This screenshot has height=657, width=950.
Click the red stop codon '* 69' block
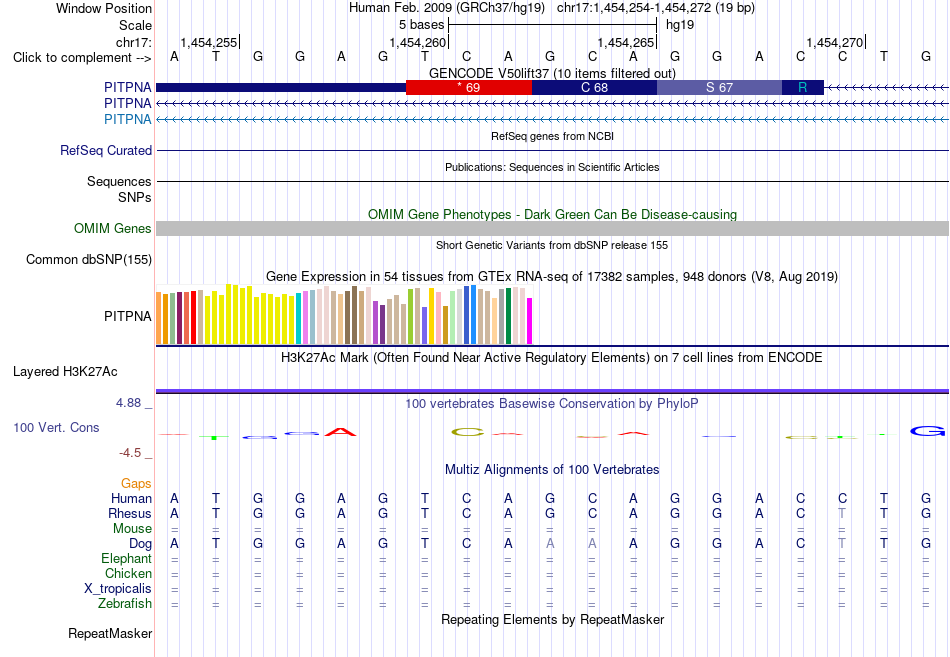(x=469, y=87)
